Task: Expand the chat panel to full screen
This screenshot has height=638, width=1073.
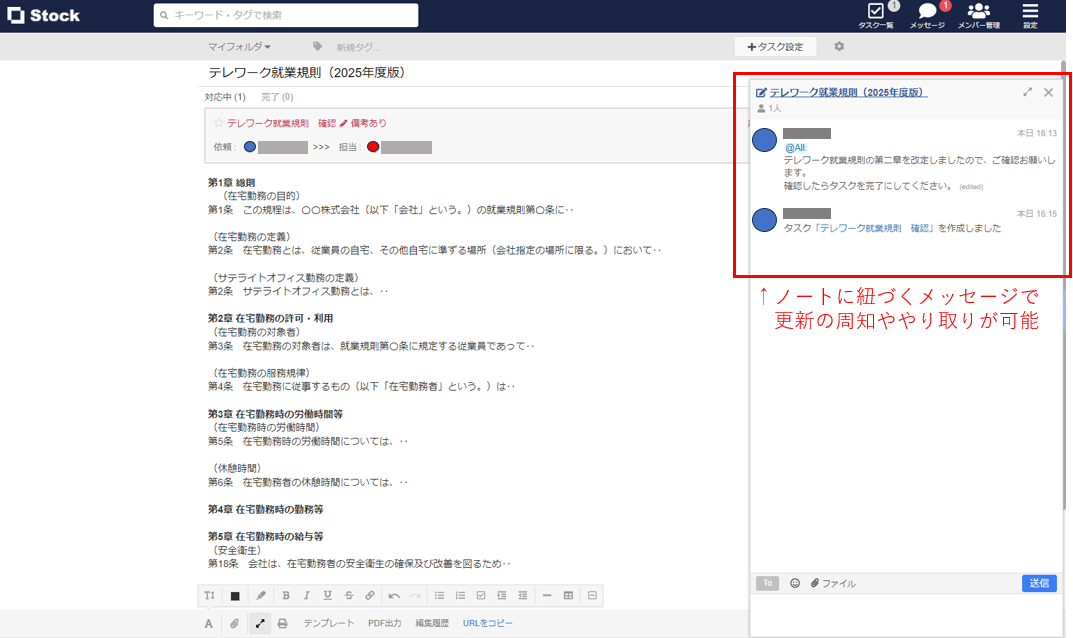Action: tap(1028, 91)
